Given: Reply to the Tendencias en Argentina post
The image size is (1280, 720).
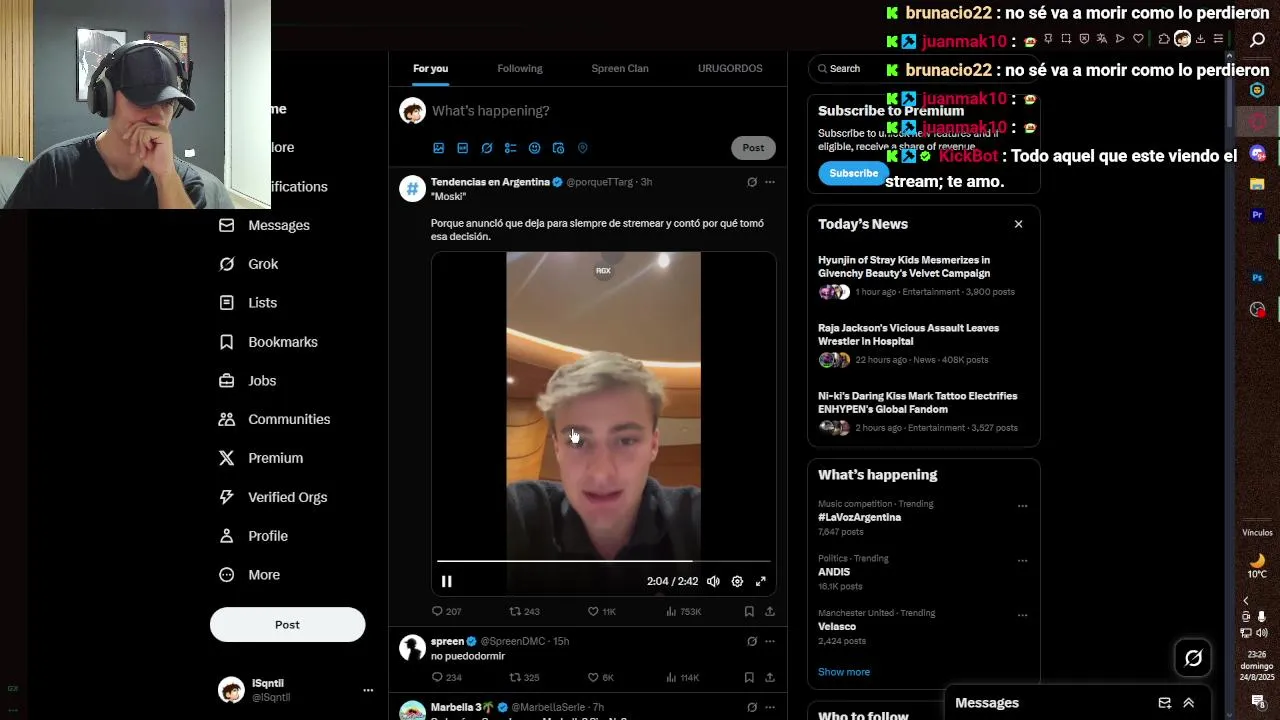Looking at the screenshot, I should [446, 611].
